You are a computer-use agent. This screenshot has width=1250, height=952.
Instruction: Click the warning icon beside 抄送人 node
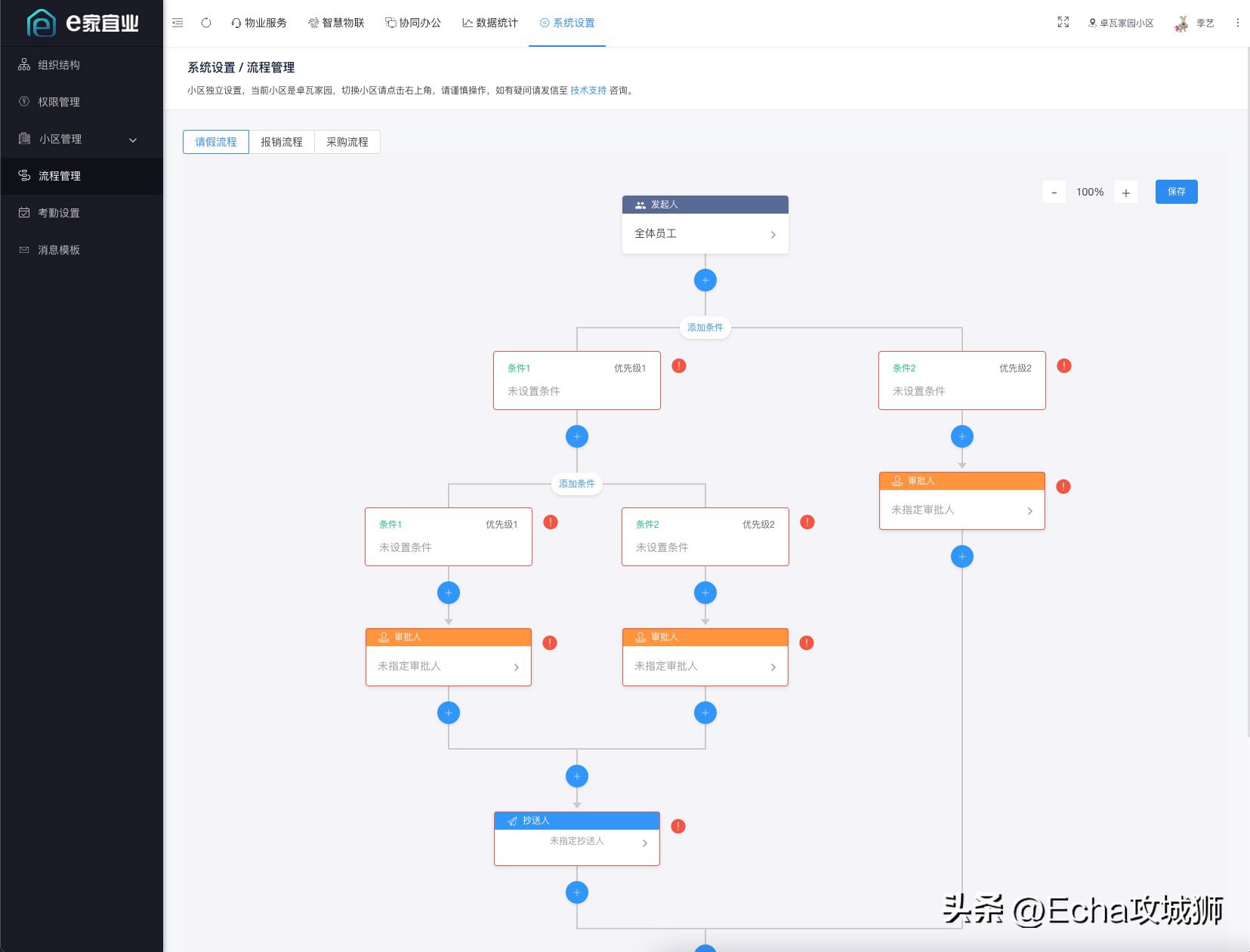[677, 826]
